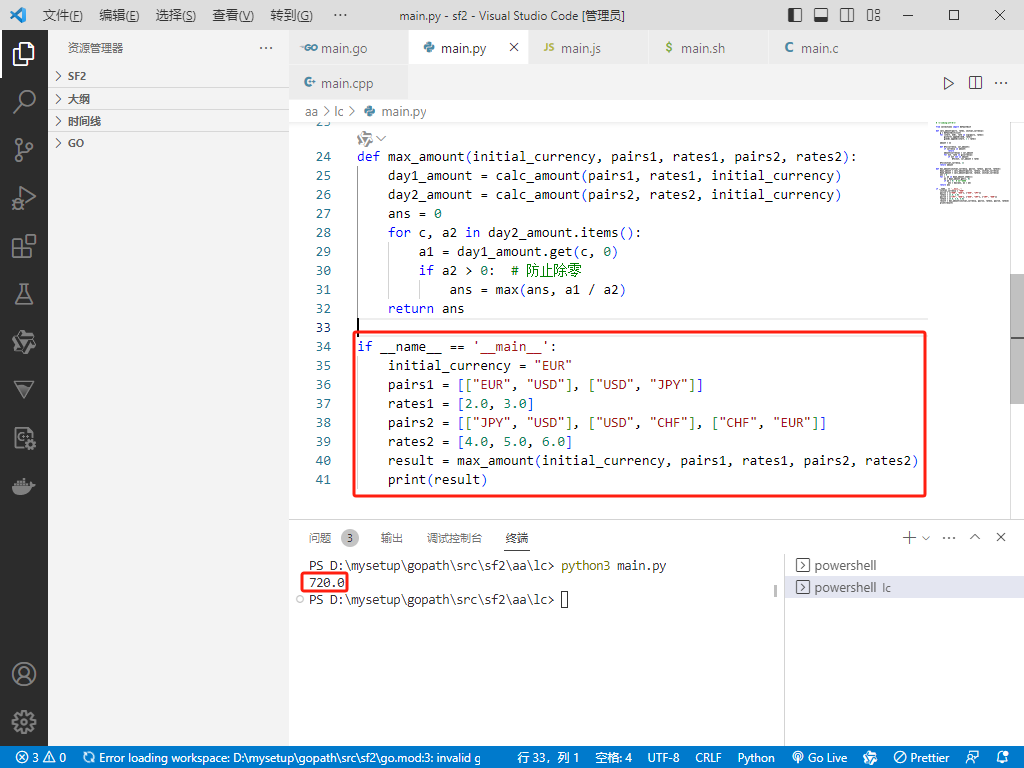
Task: Open the Manage gear settings
Action: click(x=24, y=722)
